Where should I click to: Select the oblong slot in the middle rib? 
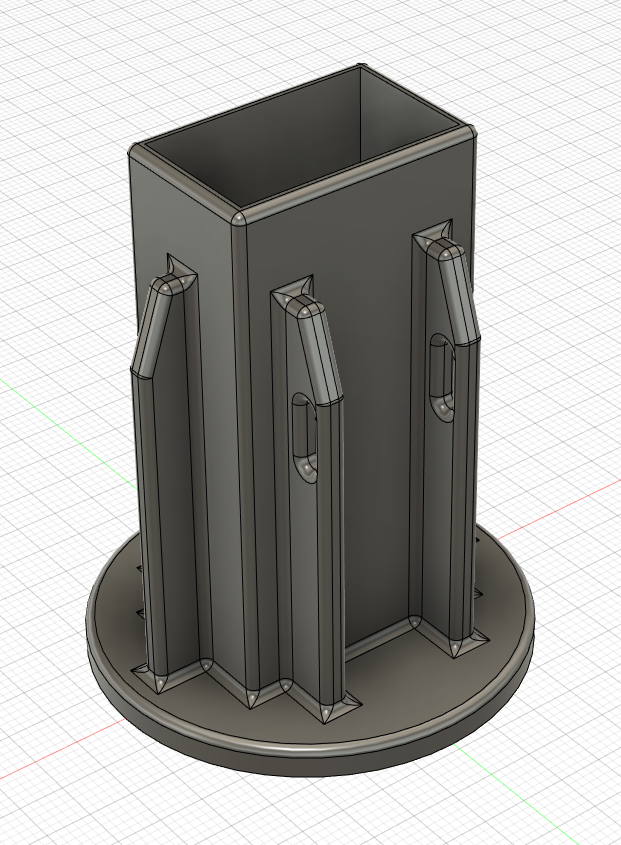(305, 438)
